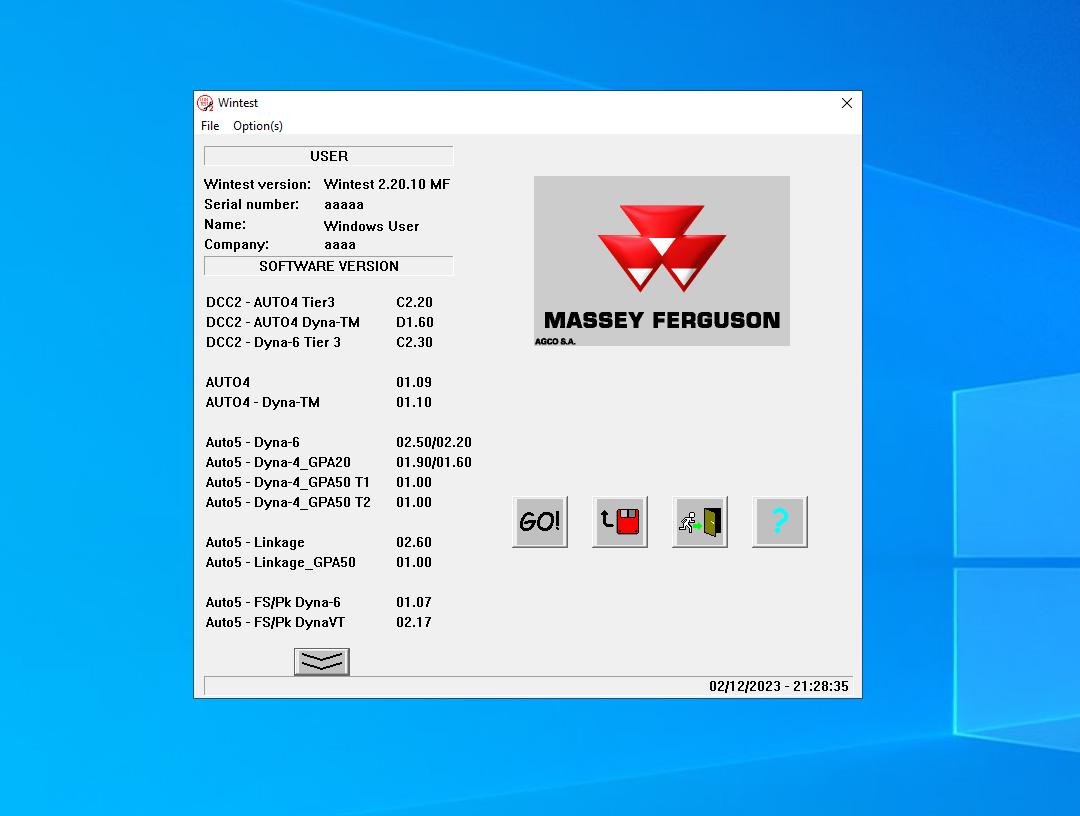Select the text "Wintest 2.20.10 MF"

tap(387, 185)
